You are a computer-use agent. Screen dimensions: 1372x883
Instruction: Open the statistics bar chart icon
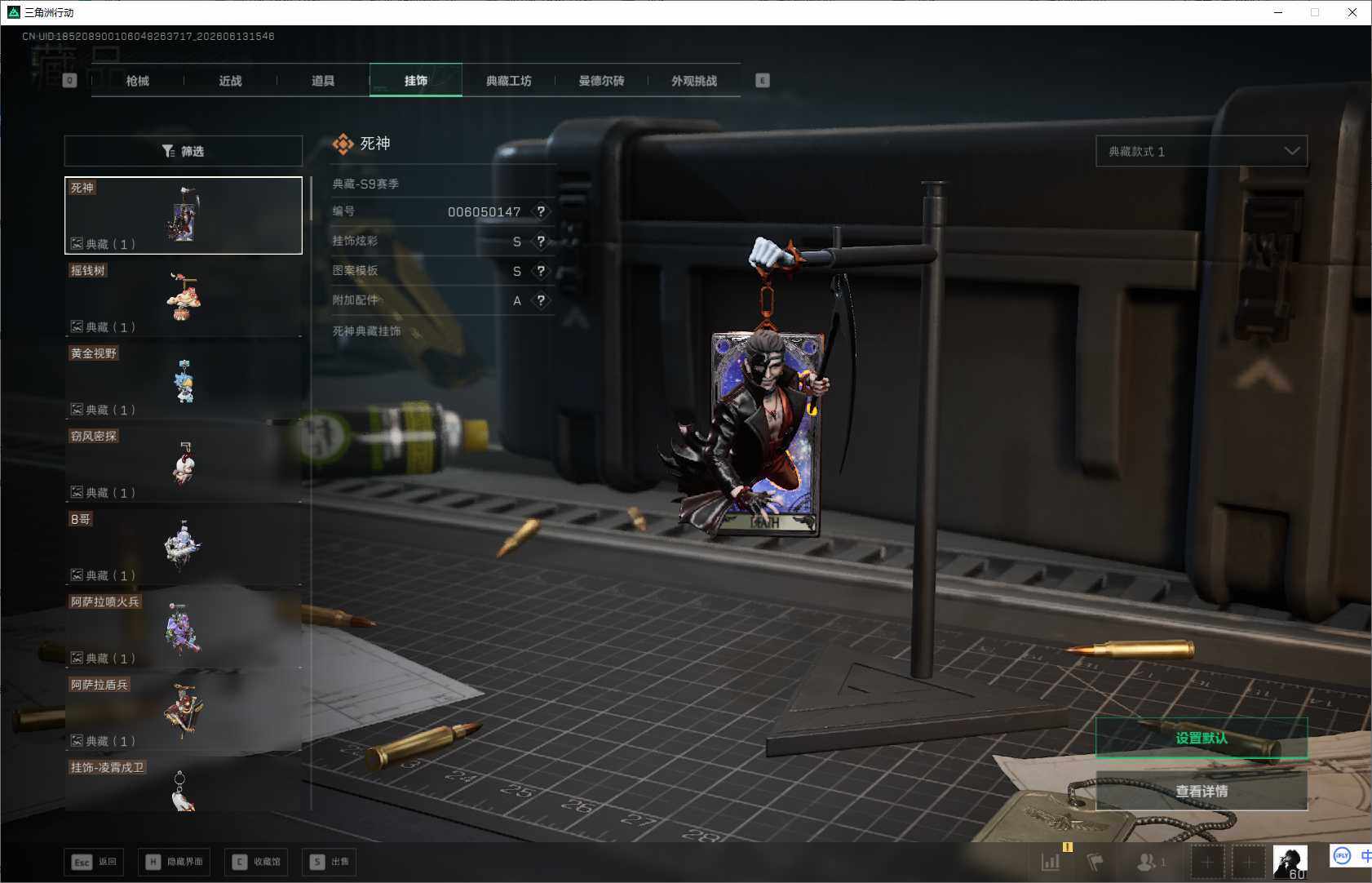point(1051,861)
